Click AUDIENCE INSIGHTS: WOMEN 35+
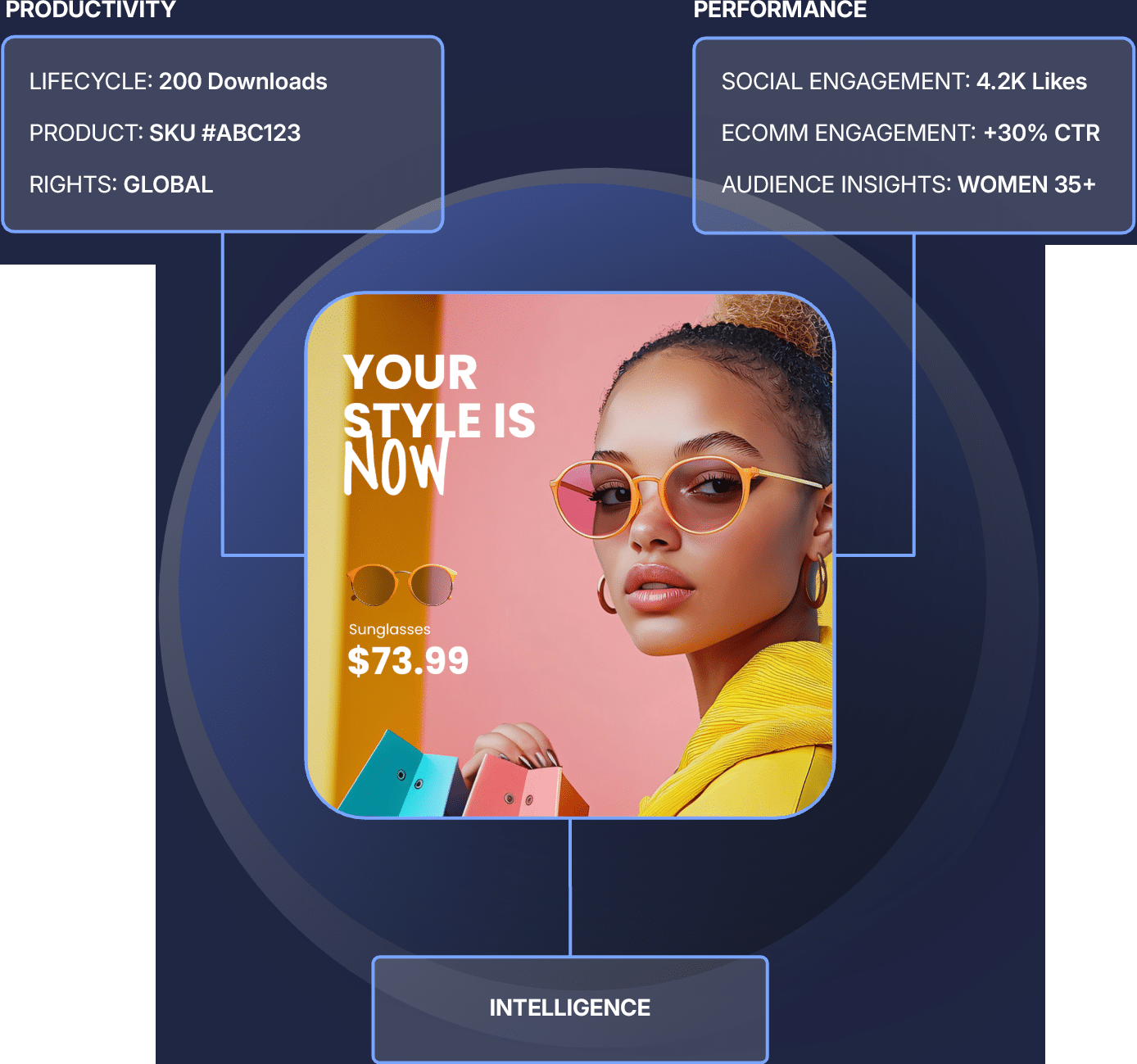Image resolution: width=1137 pixels, height=1064 pixels. pyautogui.click(x=908, y=184)
